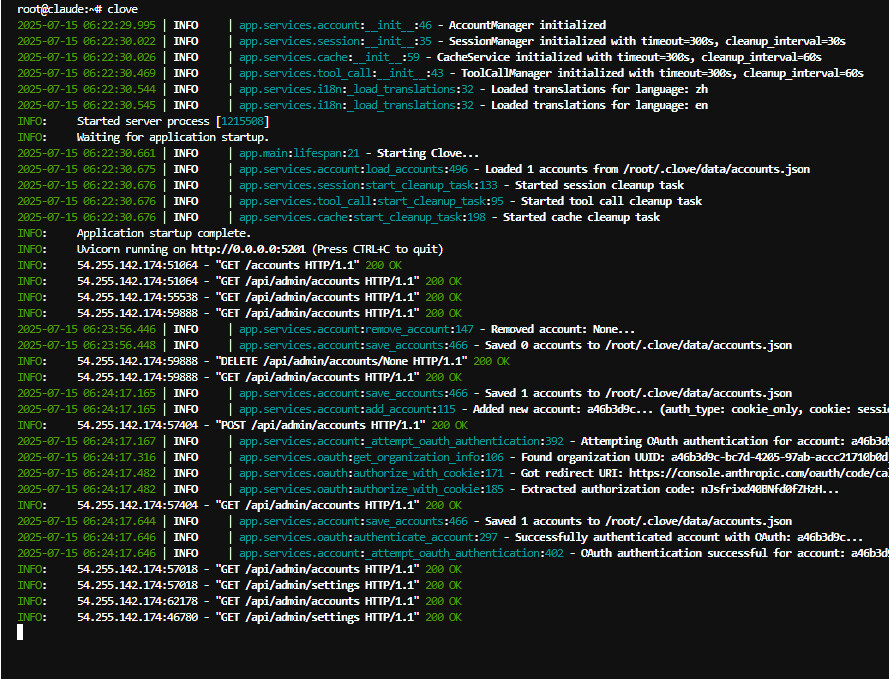
Task: Click the Removed account: None message
Action: click(562, 329)
